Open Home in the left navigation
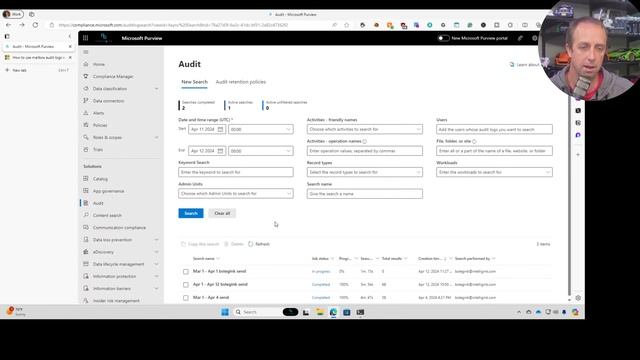This screenshot has width=640, height=360. (98, 64)
